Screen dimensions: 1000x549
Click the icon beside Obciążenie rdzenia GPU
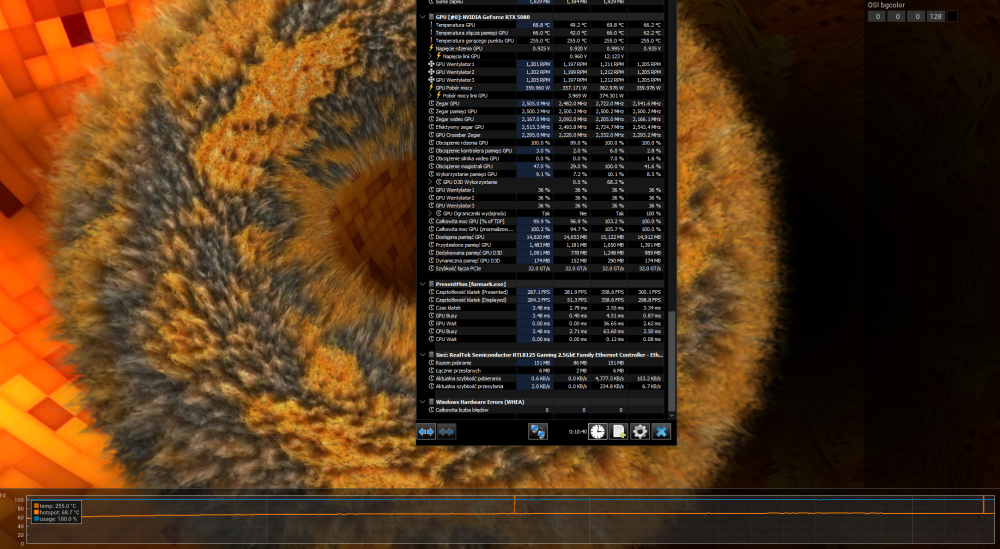click(x=432, y=143)
